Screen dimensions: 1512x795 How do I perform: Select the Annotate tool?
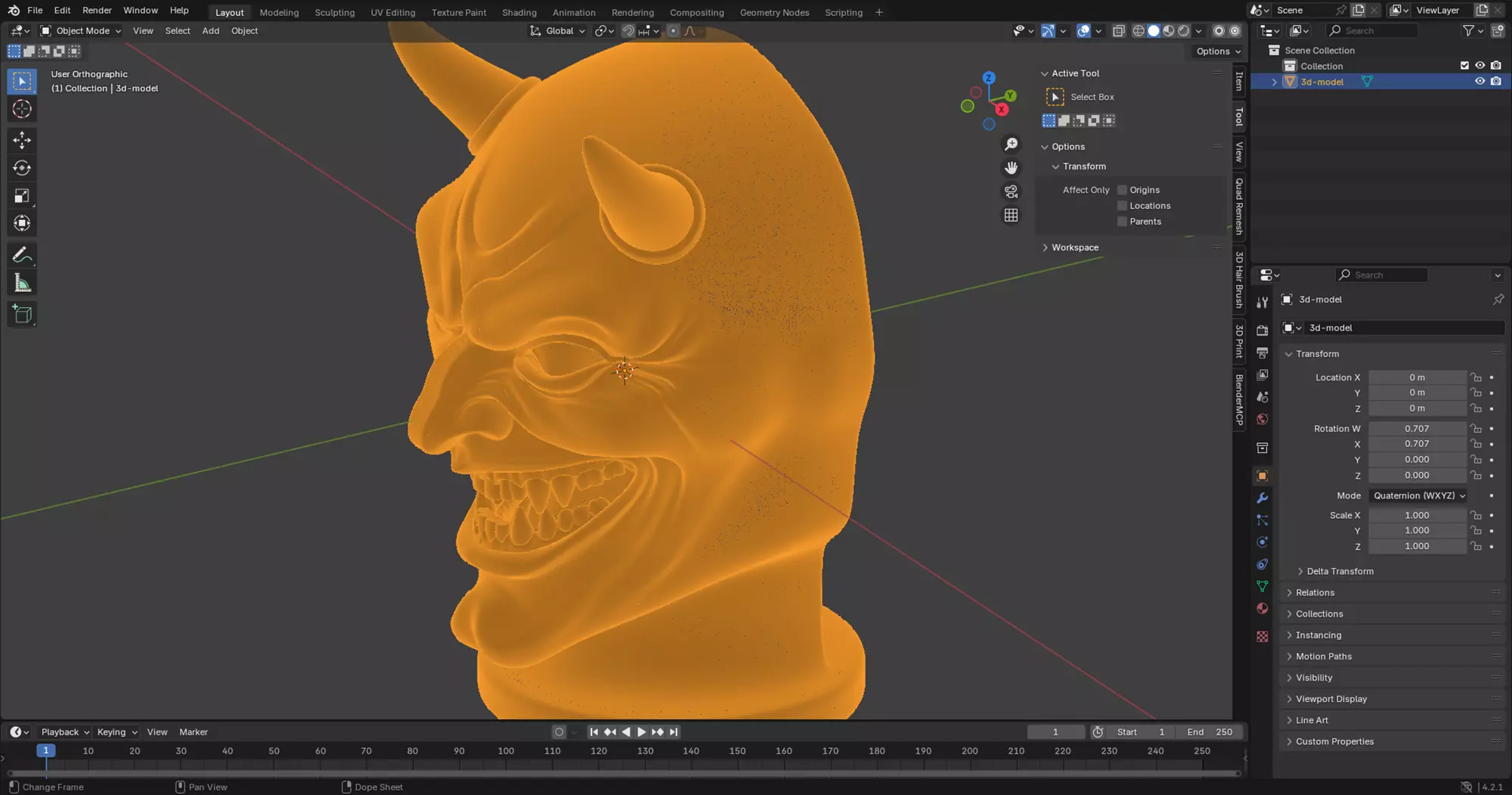click(22, 256)
